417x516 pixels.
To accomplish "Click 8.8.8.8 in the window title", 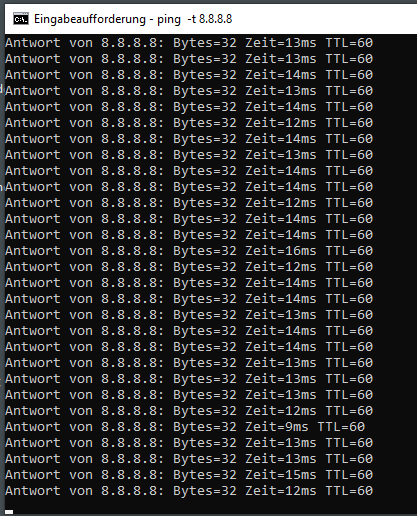I will (215, 19).
